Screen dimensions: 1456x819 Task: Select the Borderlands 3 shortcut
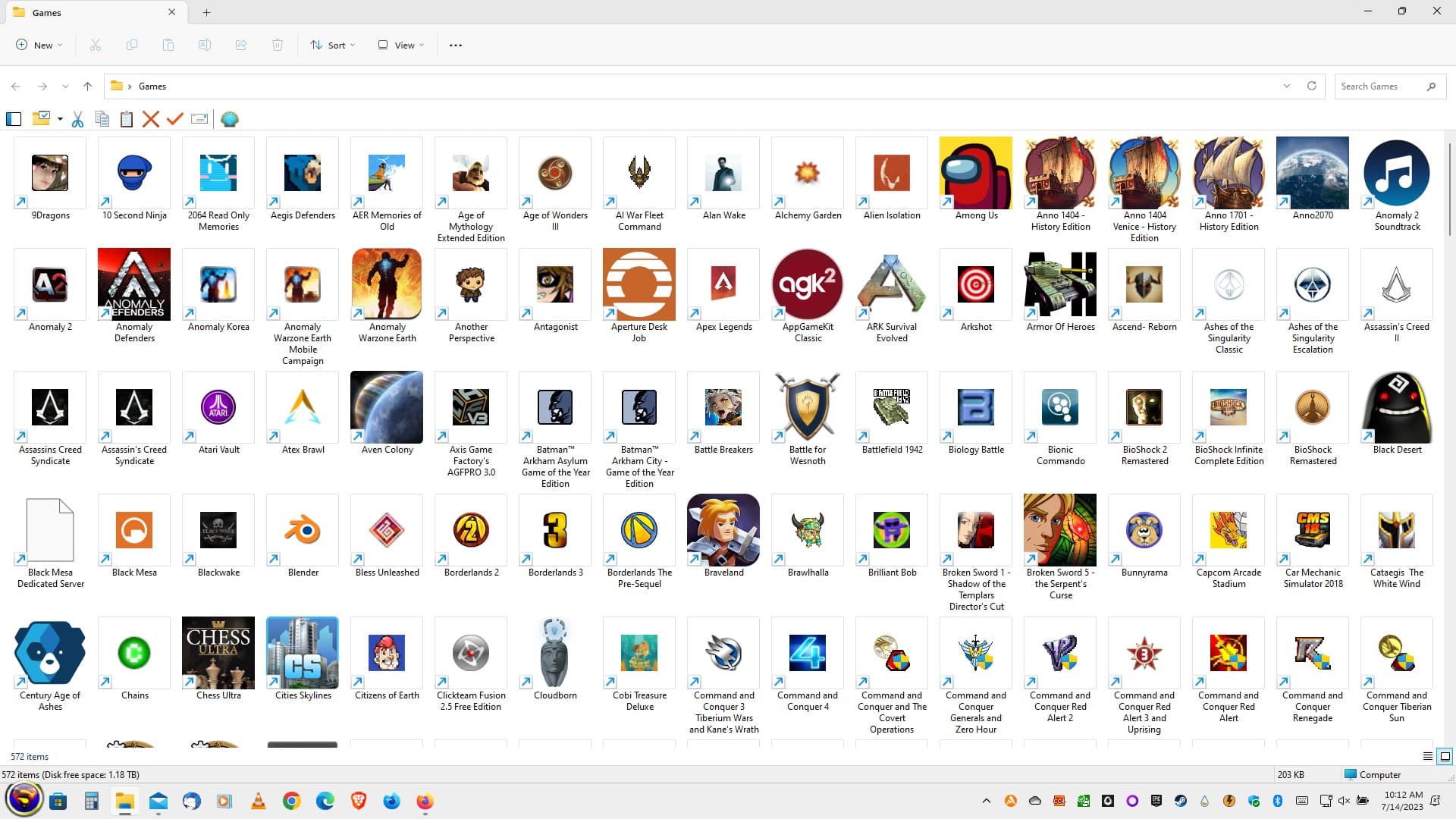555,537
